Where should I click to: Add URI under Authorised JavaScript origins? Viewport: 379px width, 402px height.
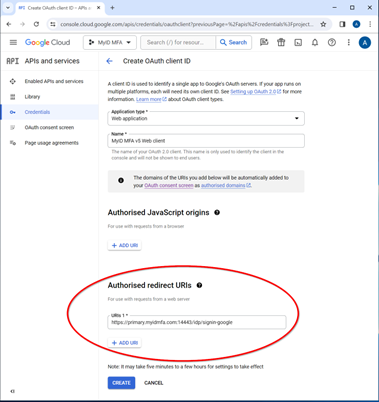click(124, 245)
